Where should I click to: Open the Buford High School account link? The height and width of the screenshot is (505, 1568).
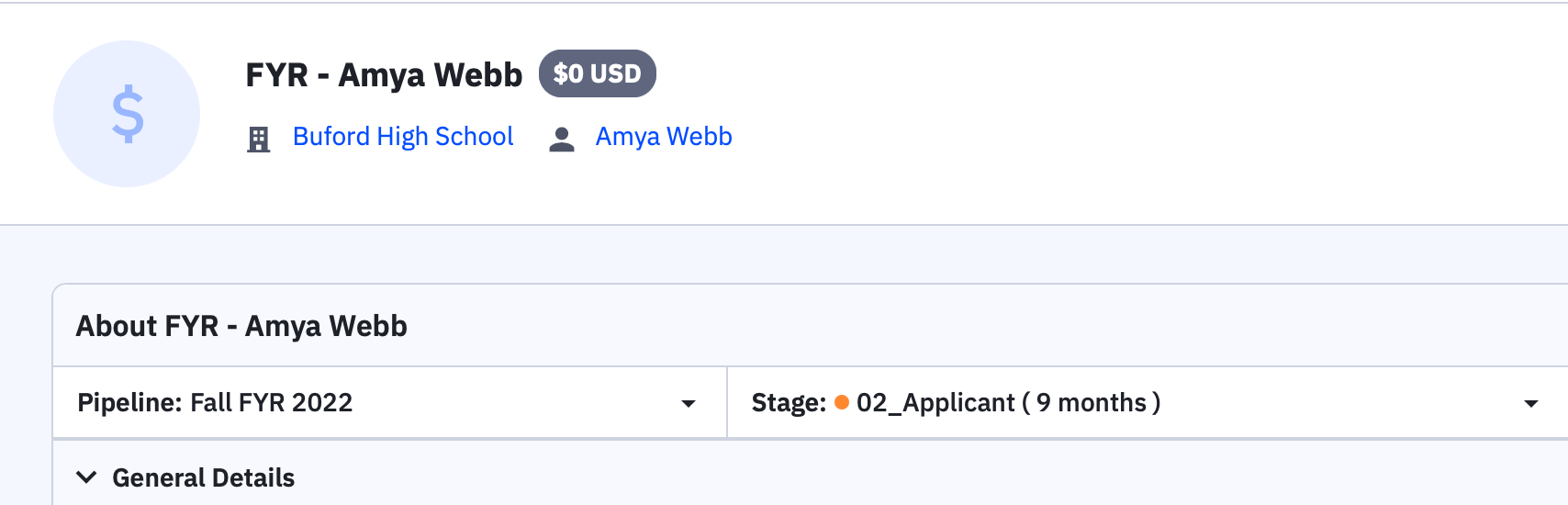tap(403, 137)
